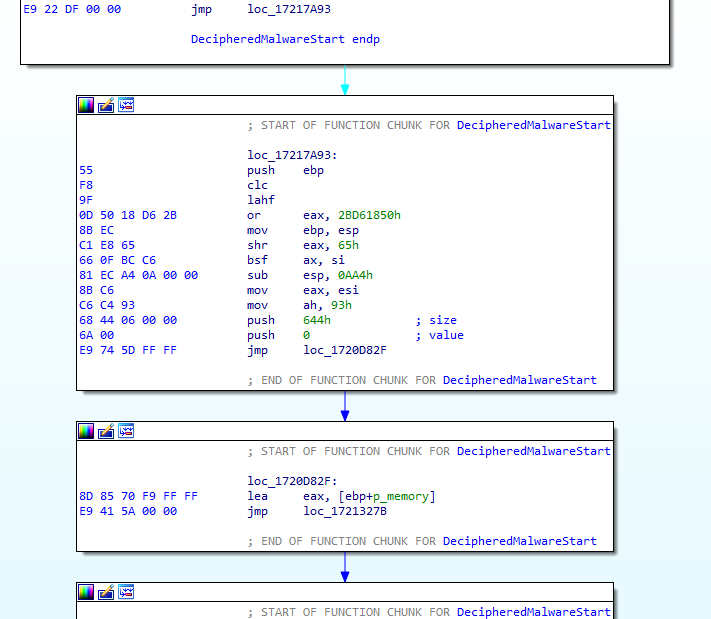
Task: Click the blue flow arrow below loc_1720D82F block
Action: (x=345, y=567)
